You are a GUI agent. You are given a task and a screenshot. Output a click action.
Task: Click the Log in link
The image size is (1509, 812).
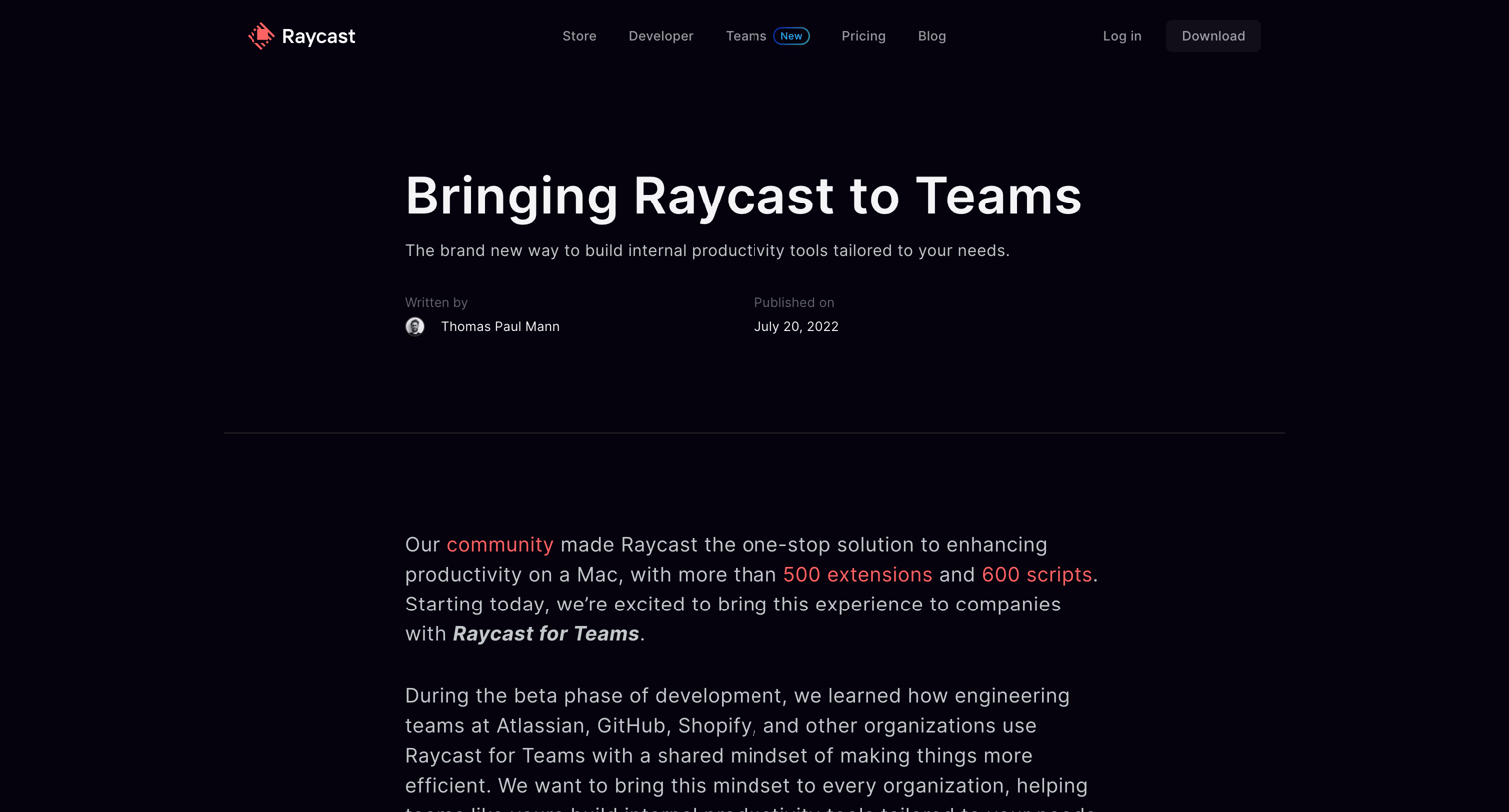click(1122, 36)
